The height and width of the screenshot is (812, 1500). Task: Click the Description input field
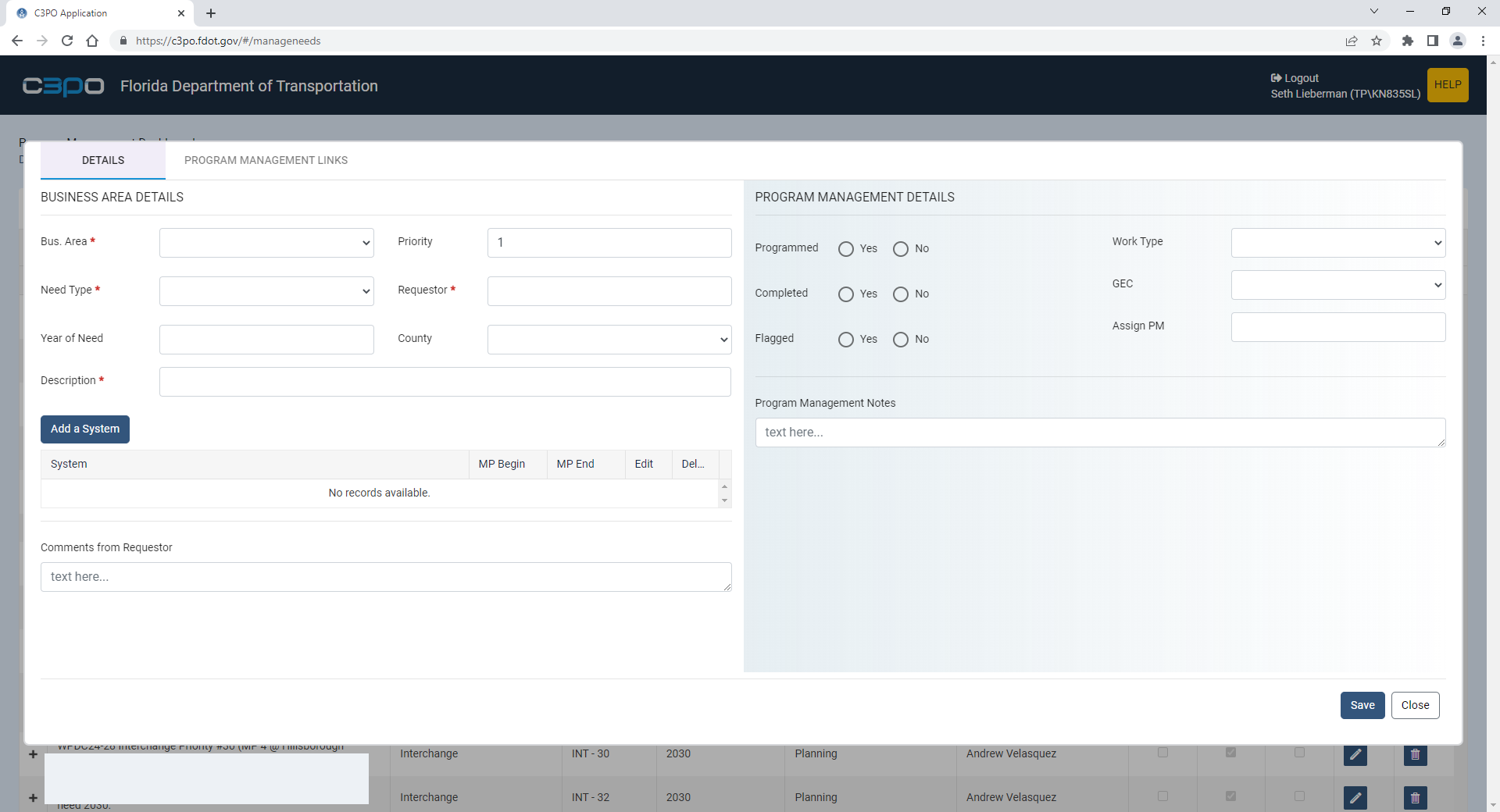tap(445, 382)
